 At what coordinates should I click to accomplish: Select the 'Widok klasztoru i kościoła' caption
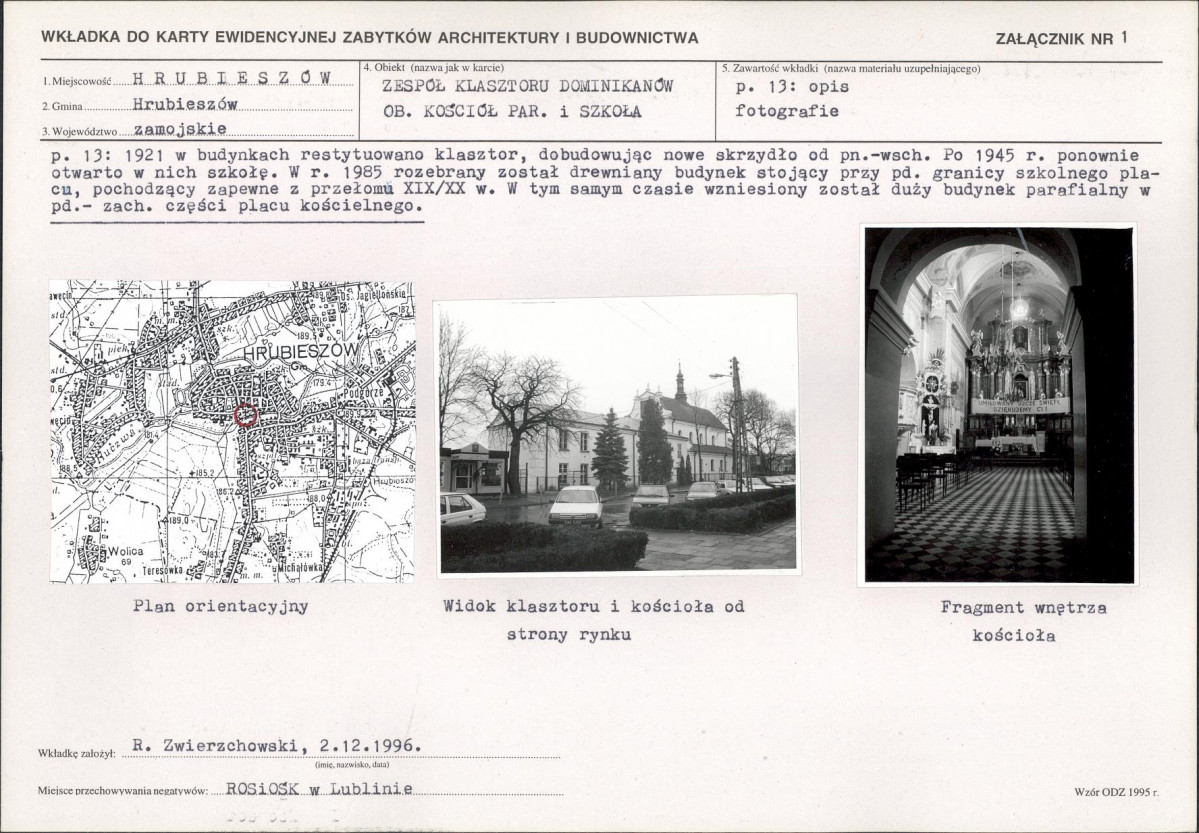(x=593, y=620)
